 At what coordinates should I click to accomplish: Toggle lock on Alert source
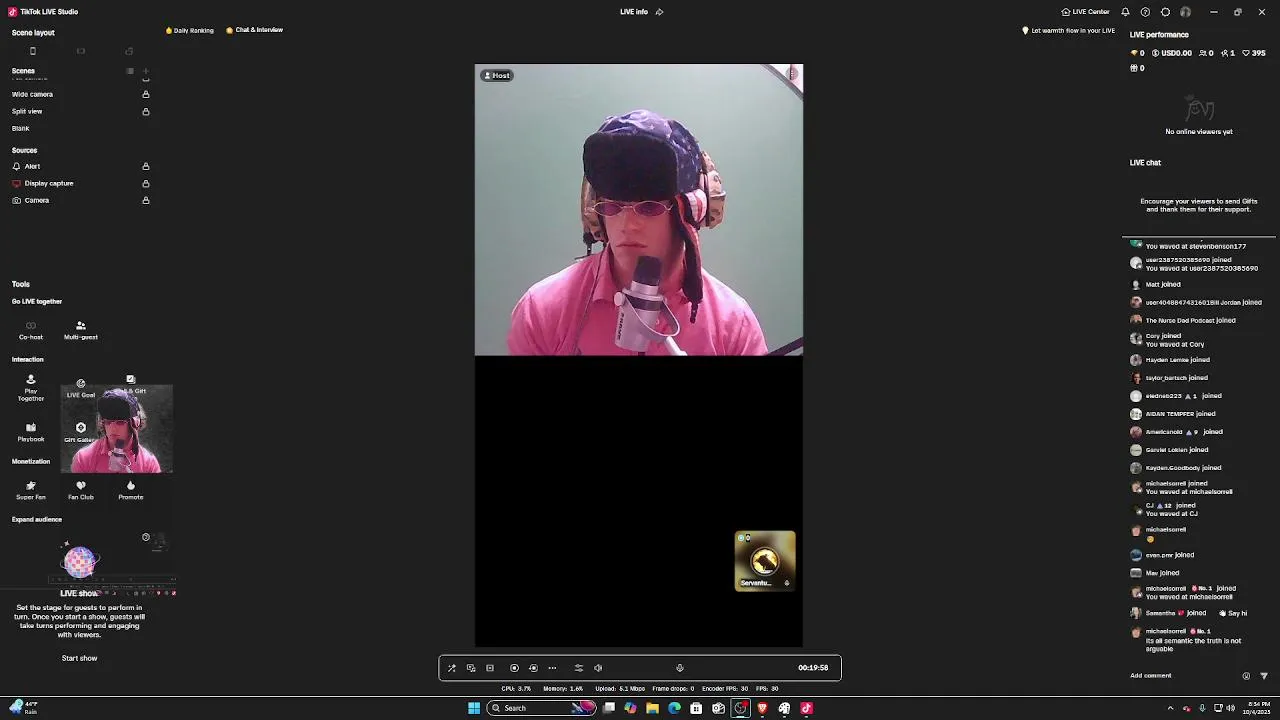[x=146, y=166]
